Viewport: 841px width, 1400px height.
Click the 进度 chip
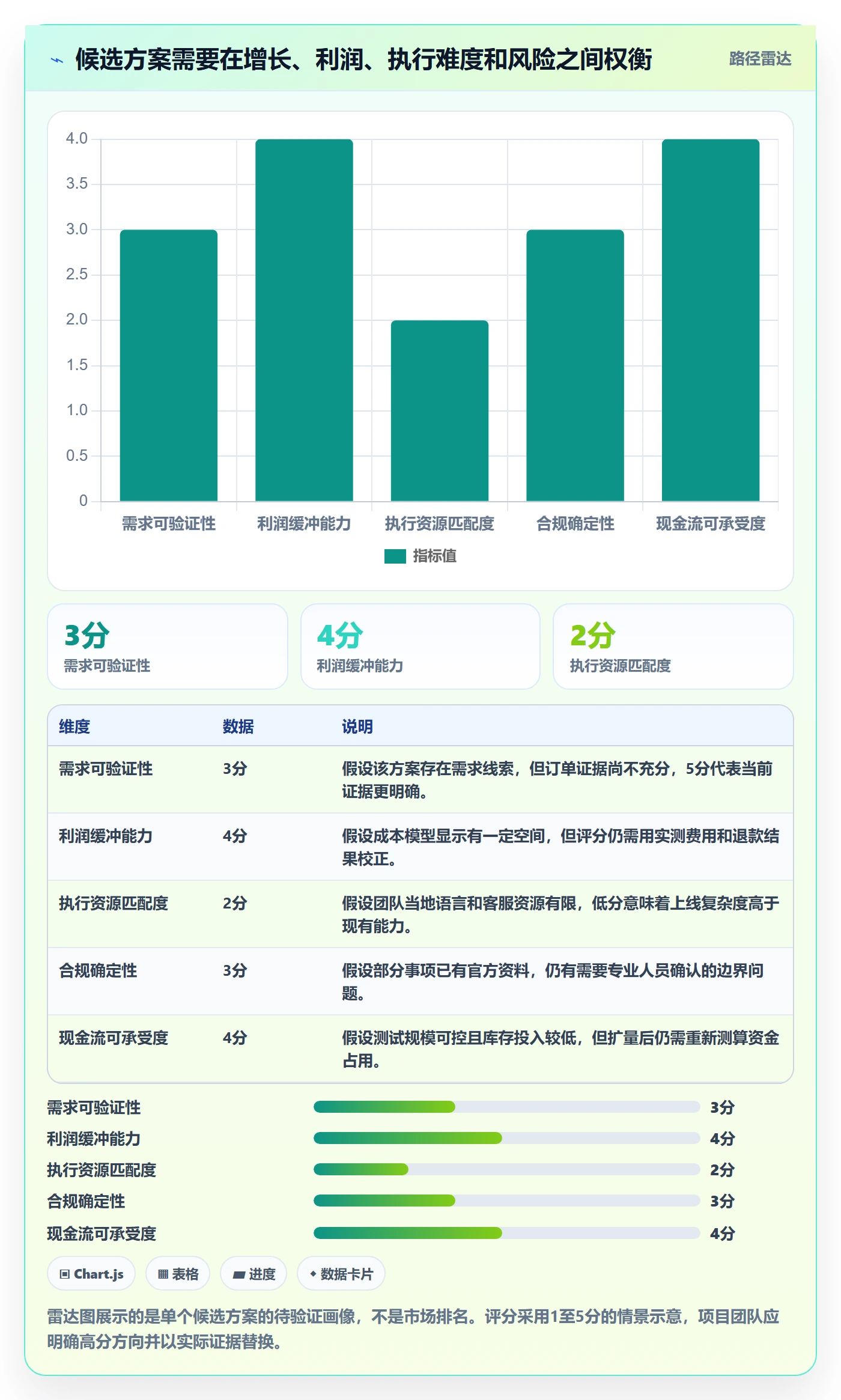point(254,1274)
